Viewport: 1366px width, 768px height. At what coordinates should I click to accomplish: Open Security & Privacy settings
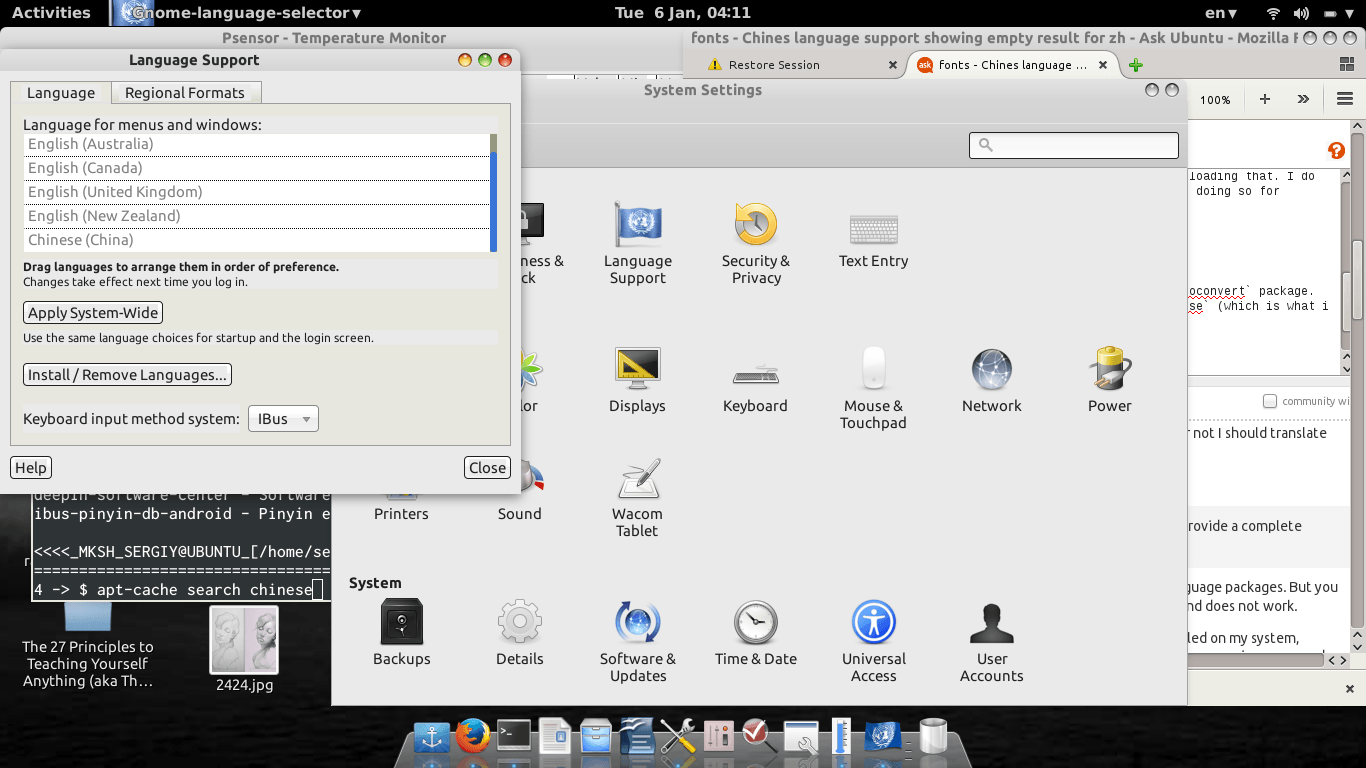point(755,243)
